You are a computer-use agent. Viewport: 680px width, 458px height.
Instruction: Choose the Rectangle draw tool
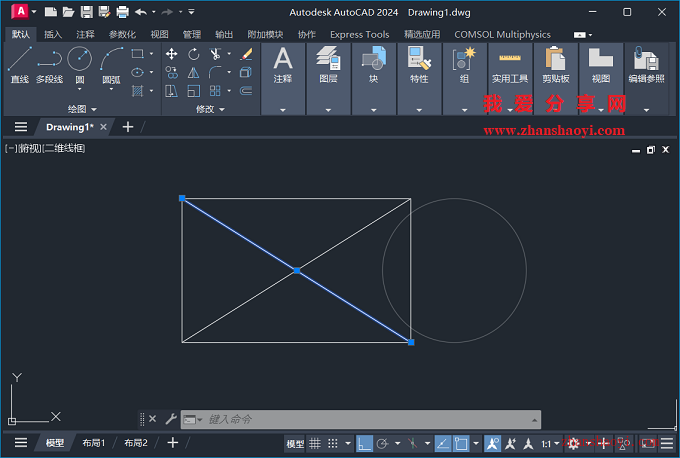pos(137,54)
